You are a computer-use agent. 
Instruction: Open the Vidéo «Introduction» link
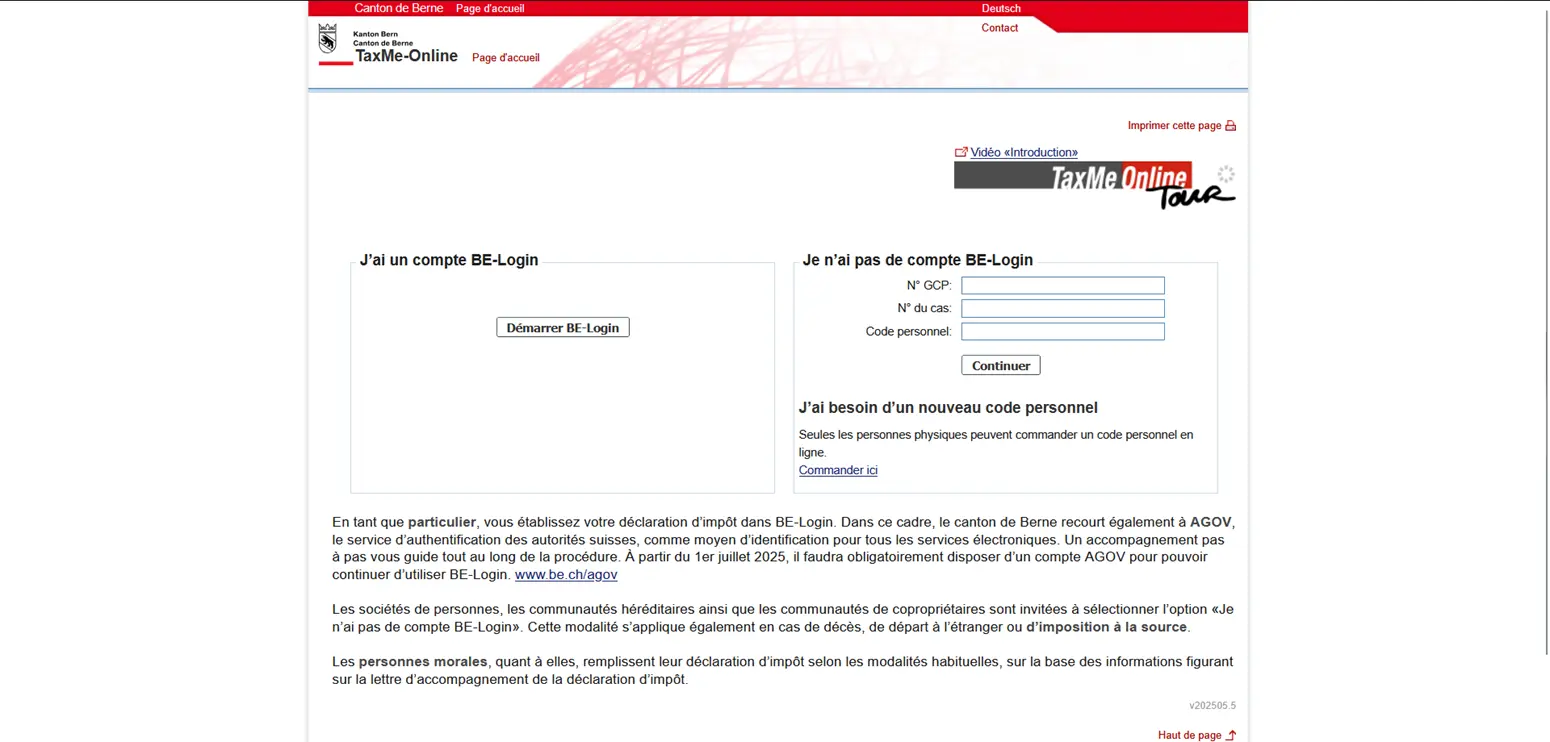pyautogui.click(x=1023, y=152)
